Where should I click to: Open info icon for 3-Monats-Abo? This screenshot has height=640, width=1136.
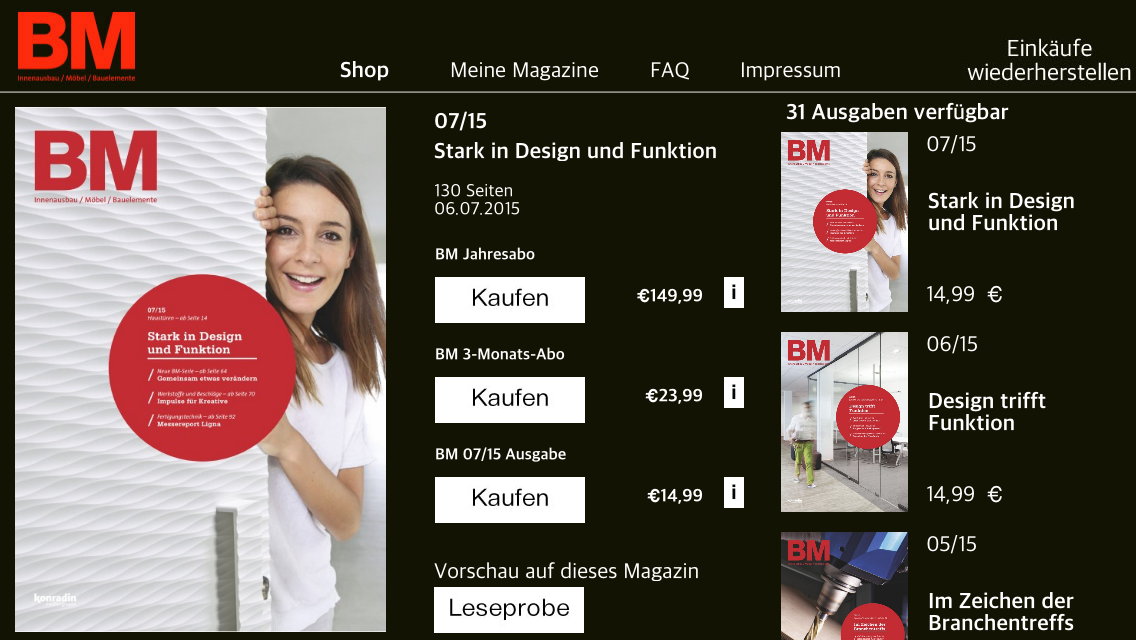(734, 393)
